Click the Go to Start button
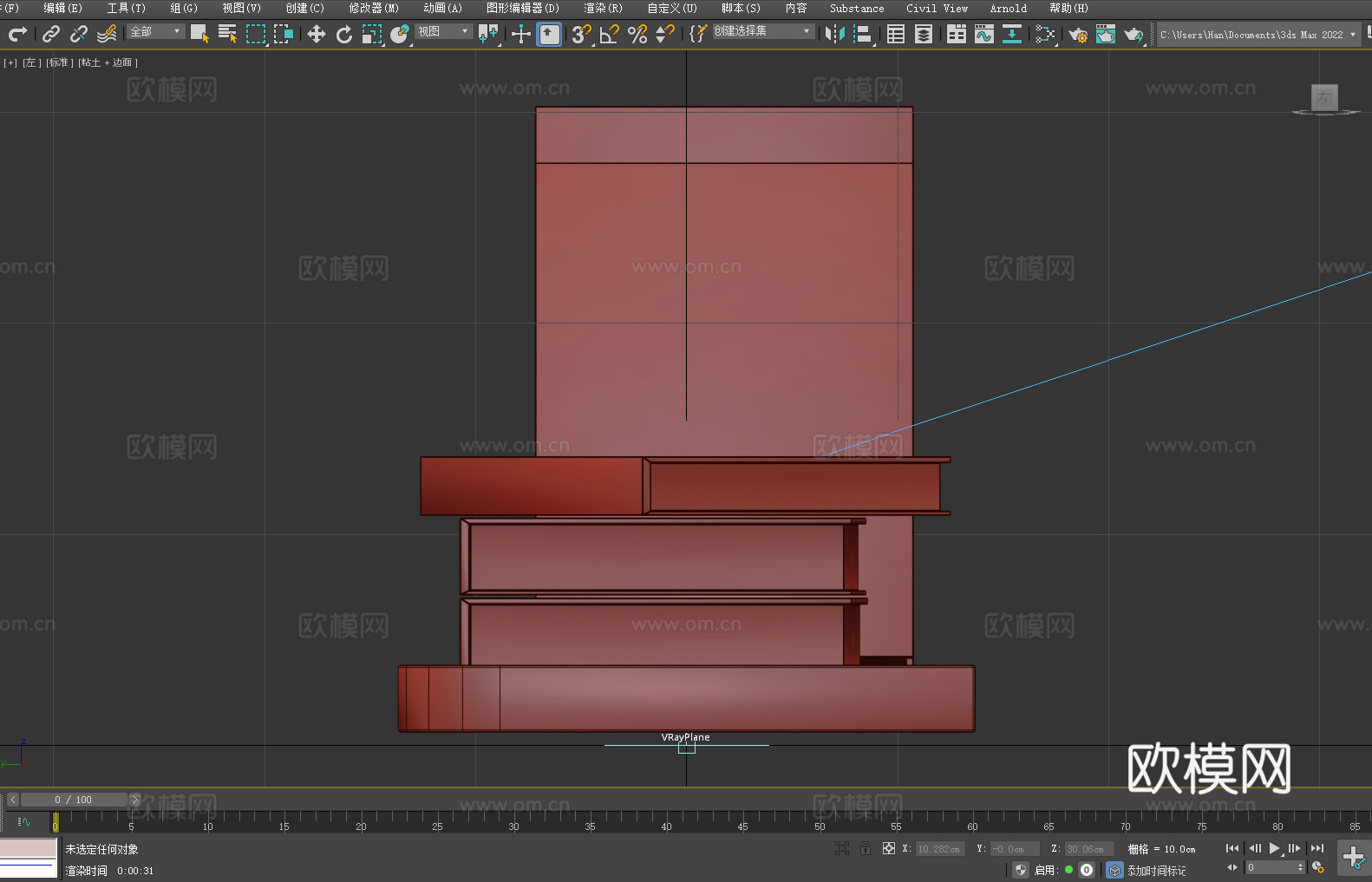Image resolution: width=1372 pixels, height=882 pixels. pyautogui.click(x=1232, y=848)
